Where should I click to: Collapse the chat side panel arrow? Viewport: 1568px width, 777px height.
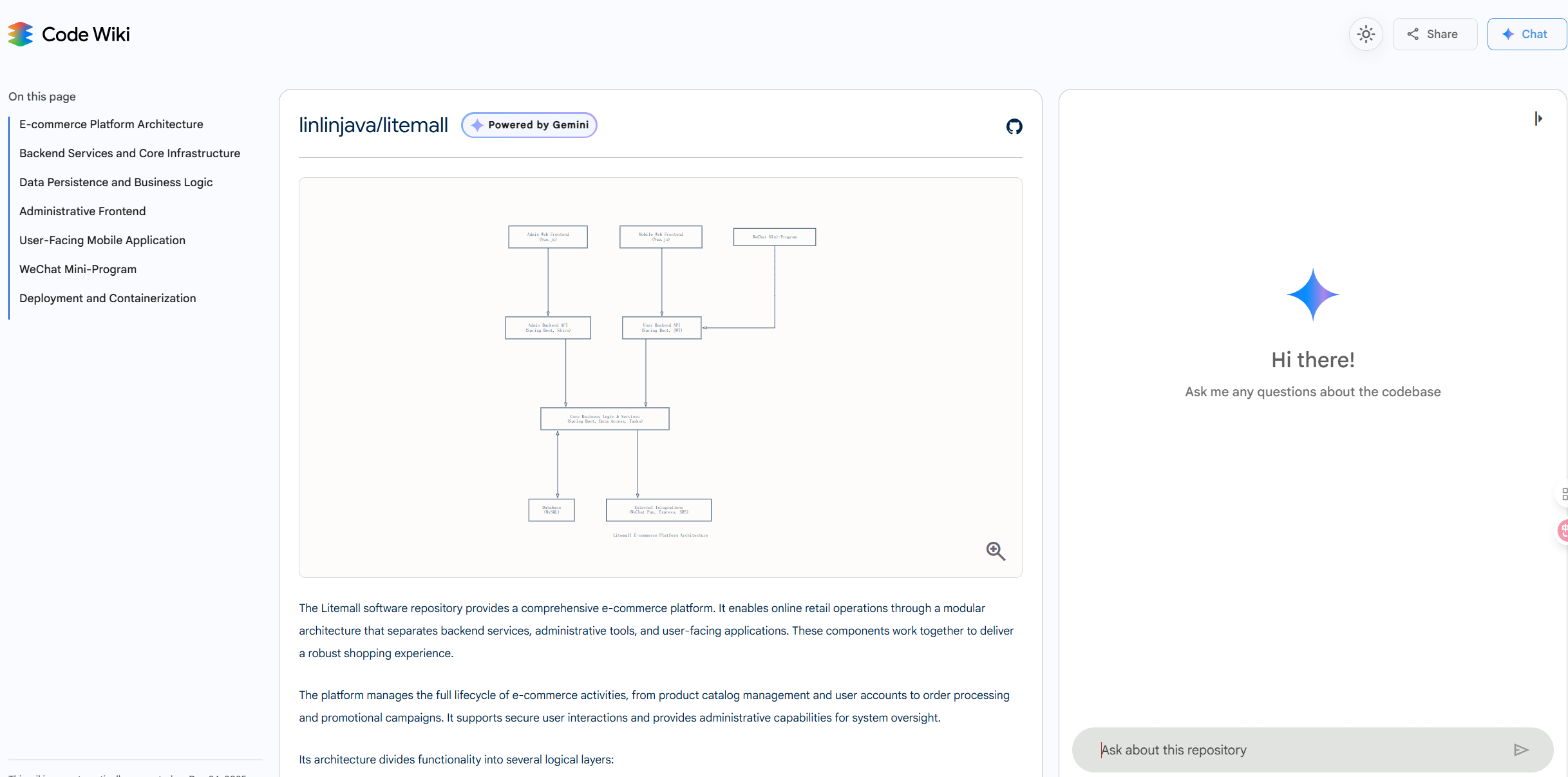click(x=1538, y=119)
